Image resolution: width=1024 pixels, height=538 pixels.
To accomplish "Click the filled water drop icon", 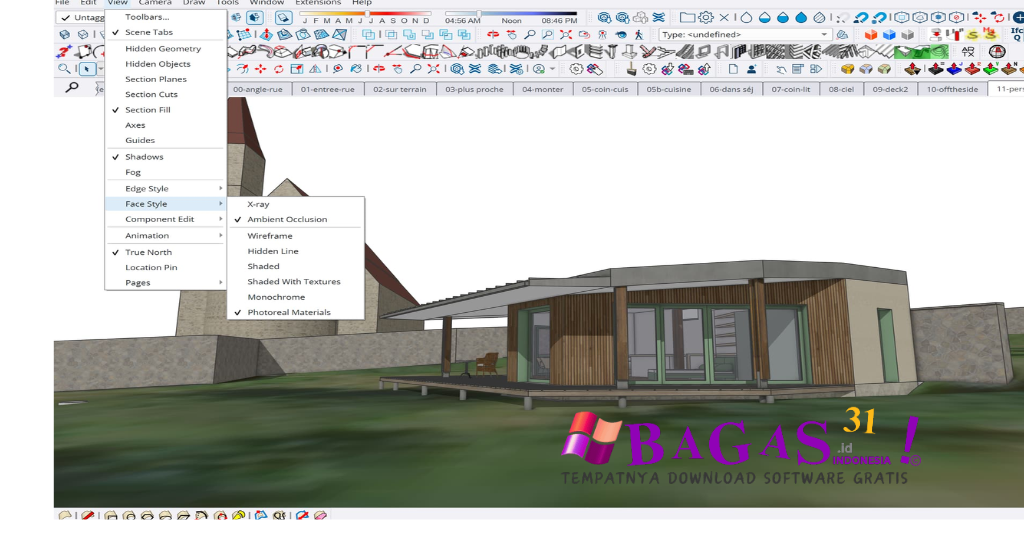I will [801, 18].
